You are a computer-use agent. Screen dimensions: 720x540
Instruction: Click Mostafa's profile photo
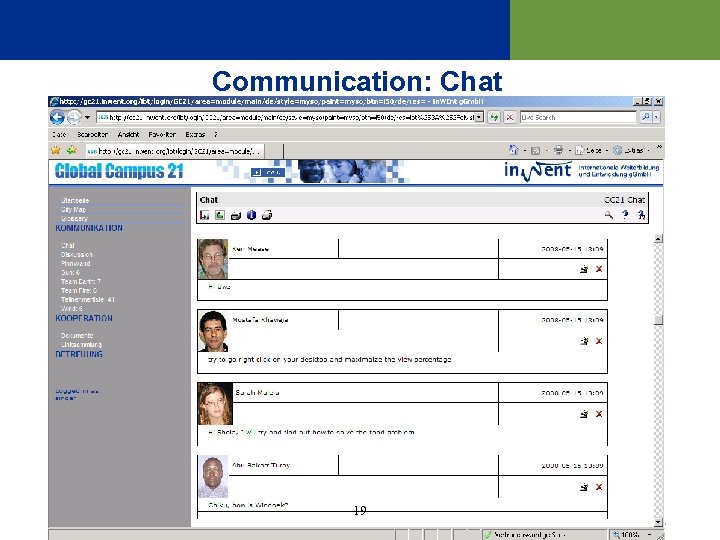click(x=213, y=331)
